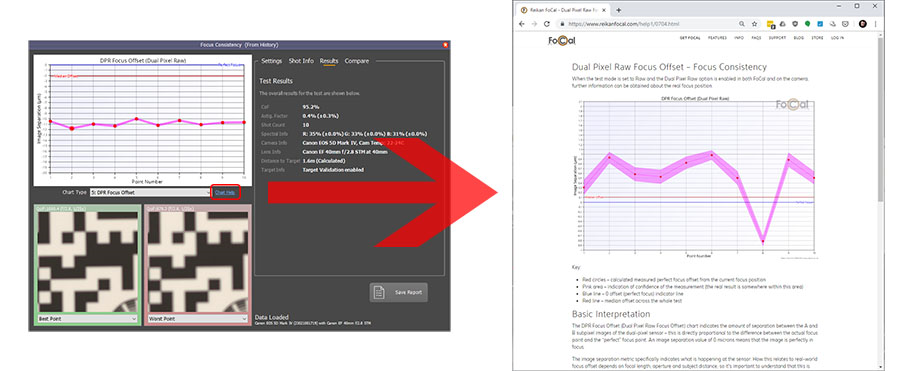Viewport: 900px width, 371px height.
Task: Click the FoCal logo on webpage
Action: pyautogui.click(x=562, y=40)
